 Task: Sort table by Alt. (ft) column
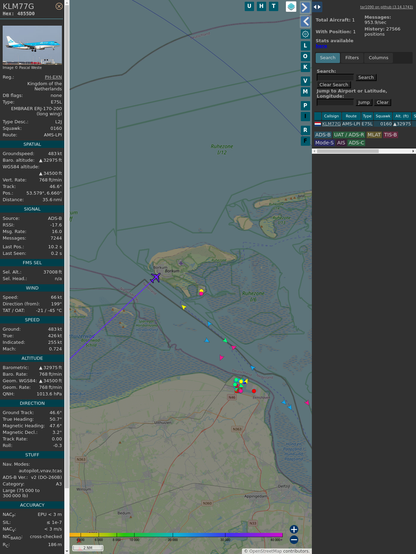[402, 116]
